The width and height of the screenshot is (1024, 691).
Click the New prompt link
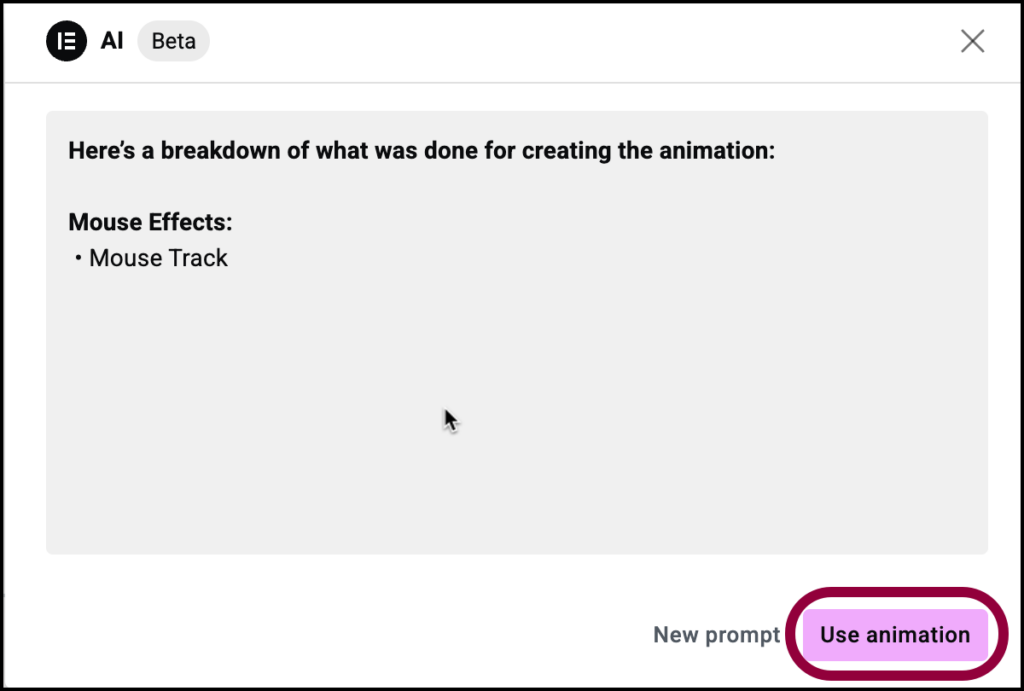717,635
